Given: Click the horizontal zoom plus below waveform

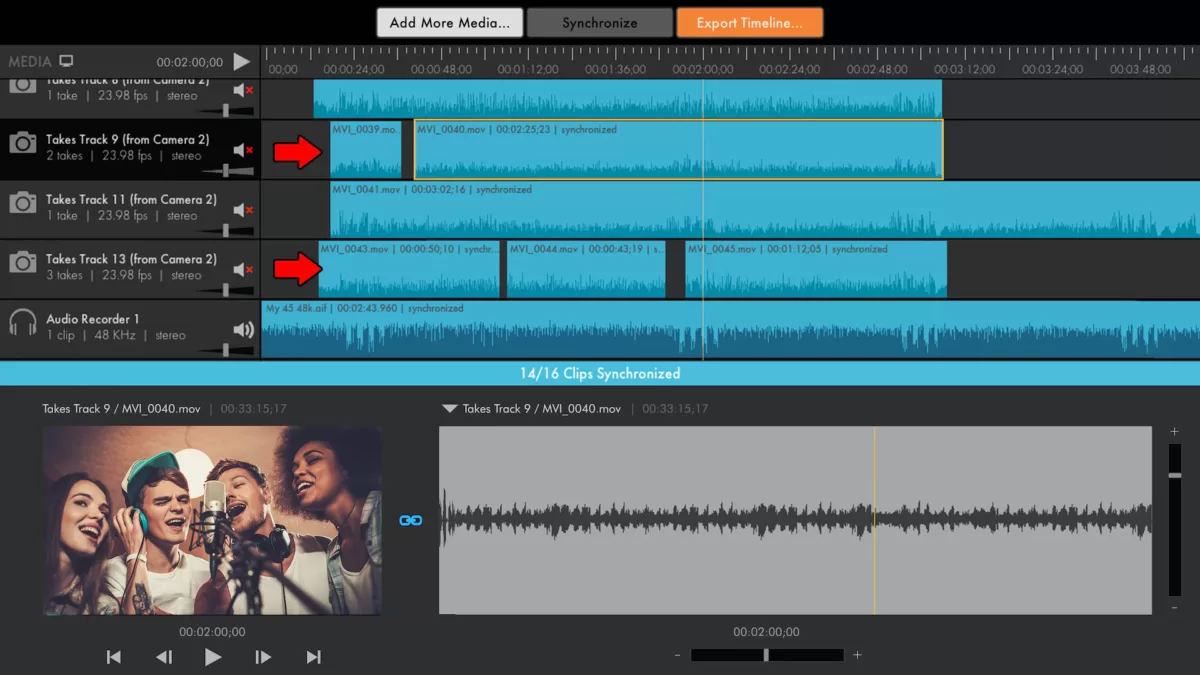Looking at the screenshot, I should (x=857, y=656).
